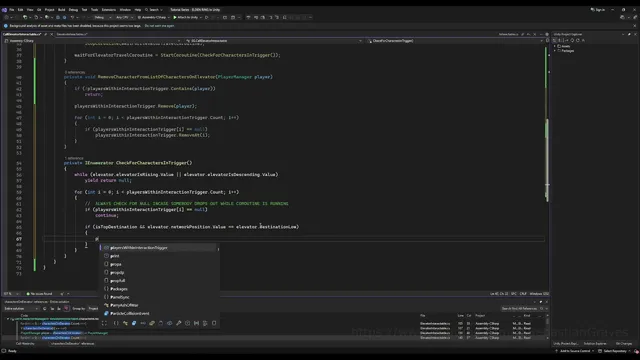This screenshot has height=360, width=640.
Task: Toggle the classes filter icon in IntelliSense
Action: 125,323
